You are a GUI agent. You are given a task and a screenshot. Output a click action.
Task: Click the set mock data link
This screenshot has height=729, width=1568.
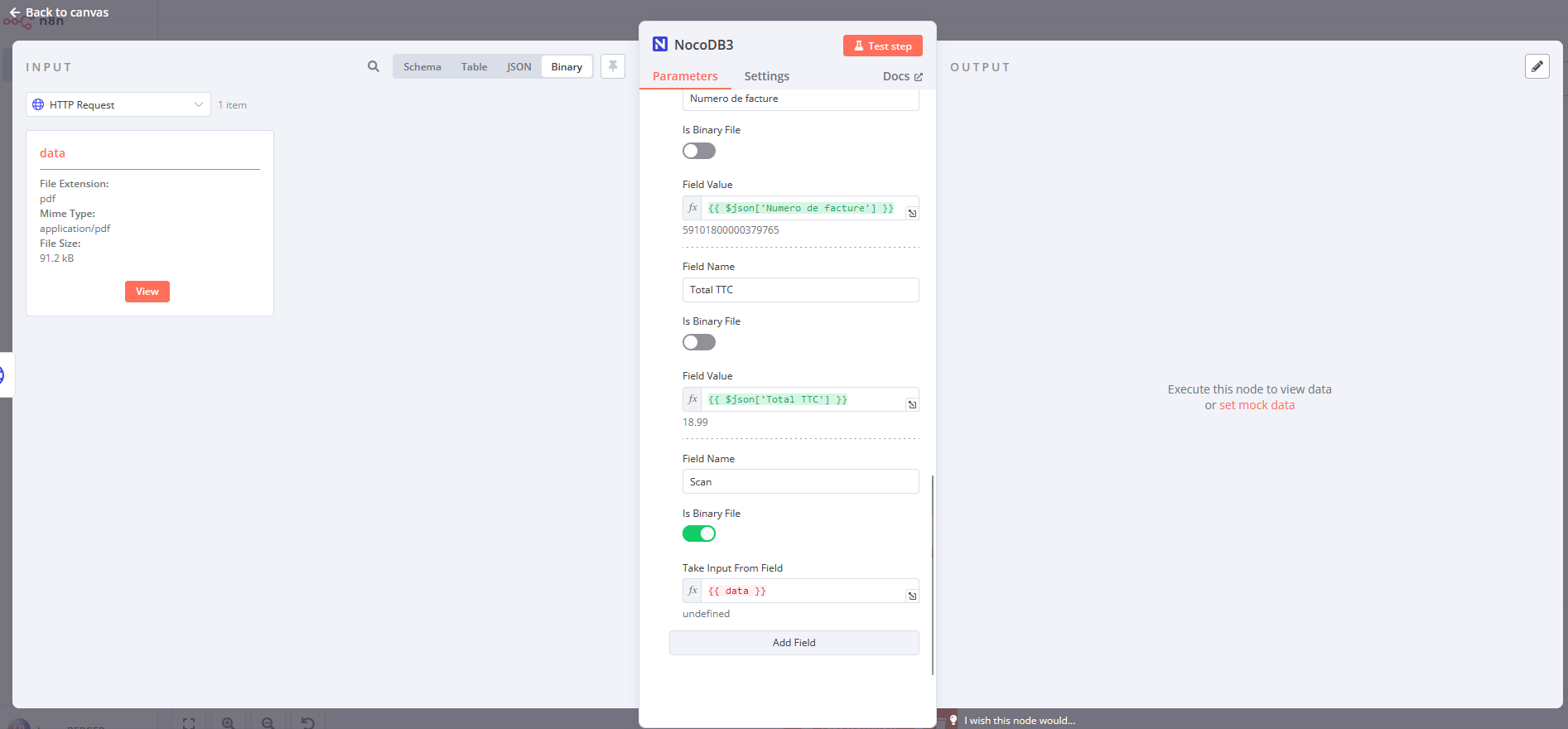point(1257,405)
